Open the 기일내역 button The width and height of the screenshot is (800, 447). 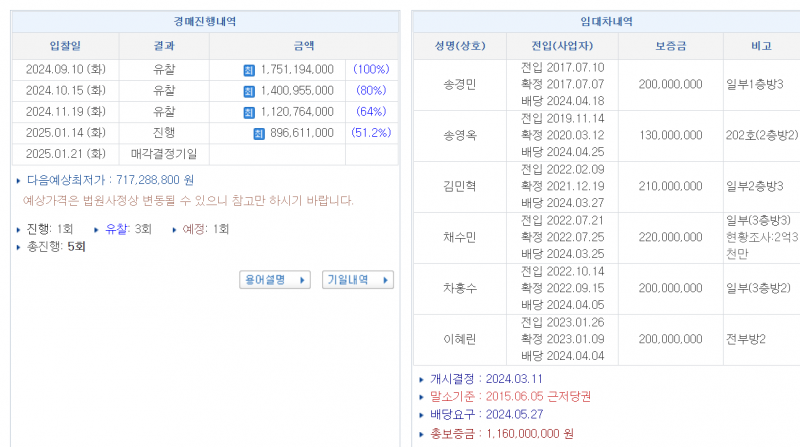tap(358, 280)
